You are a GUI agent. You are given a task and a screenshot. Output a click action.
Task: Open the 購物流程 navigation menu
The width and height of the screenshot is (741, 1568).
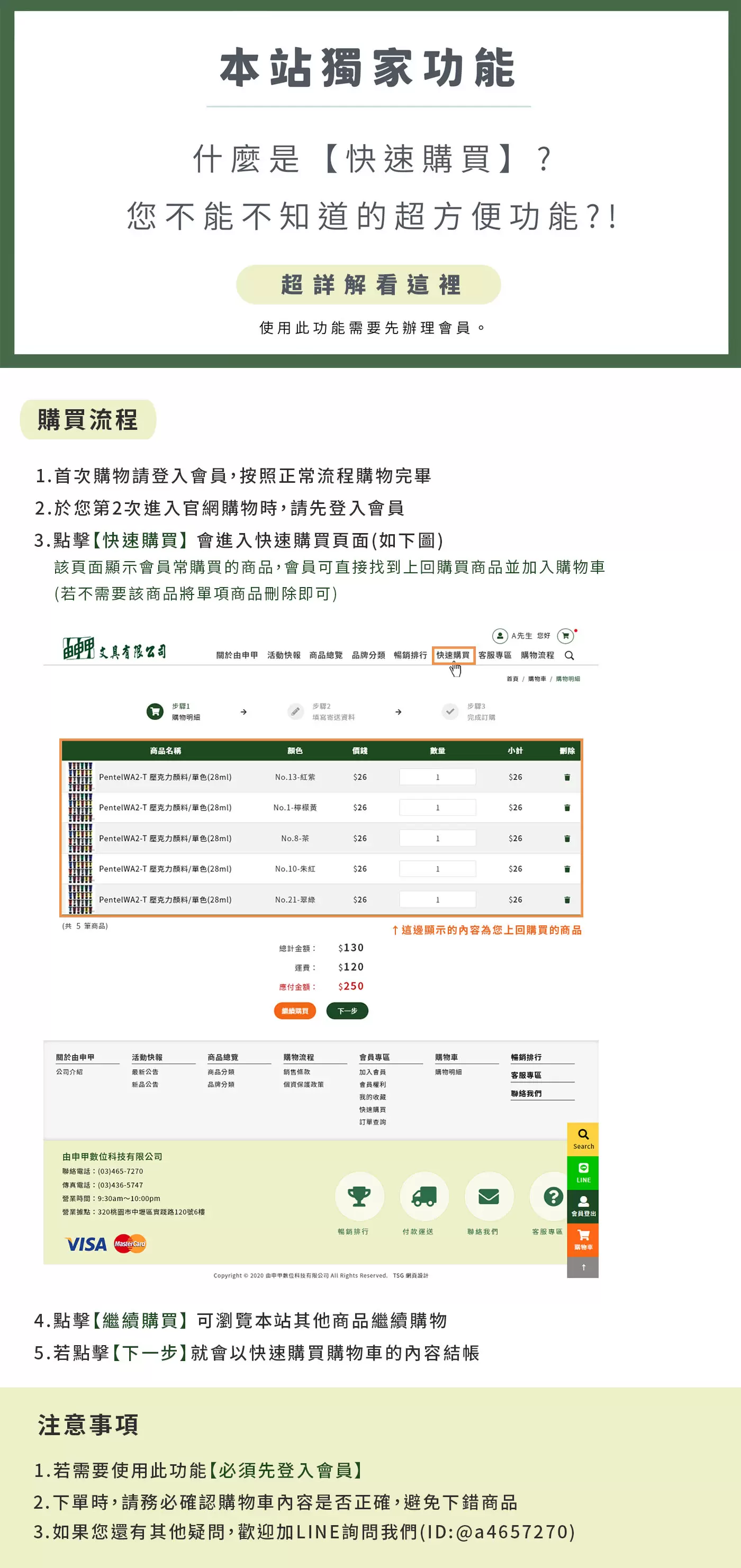pyautogui.click(x=538, y=655)
